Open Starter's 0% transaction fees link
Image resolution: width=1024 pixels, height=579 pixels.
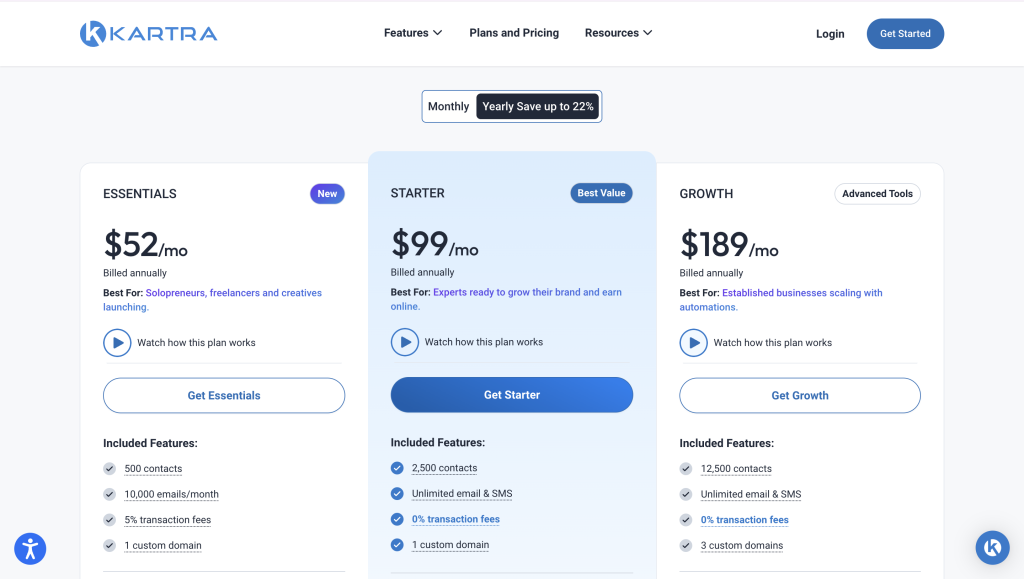tap(456, 520)
